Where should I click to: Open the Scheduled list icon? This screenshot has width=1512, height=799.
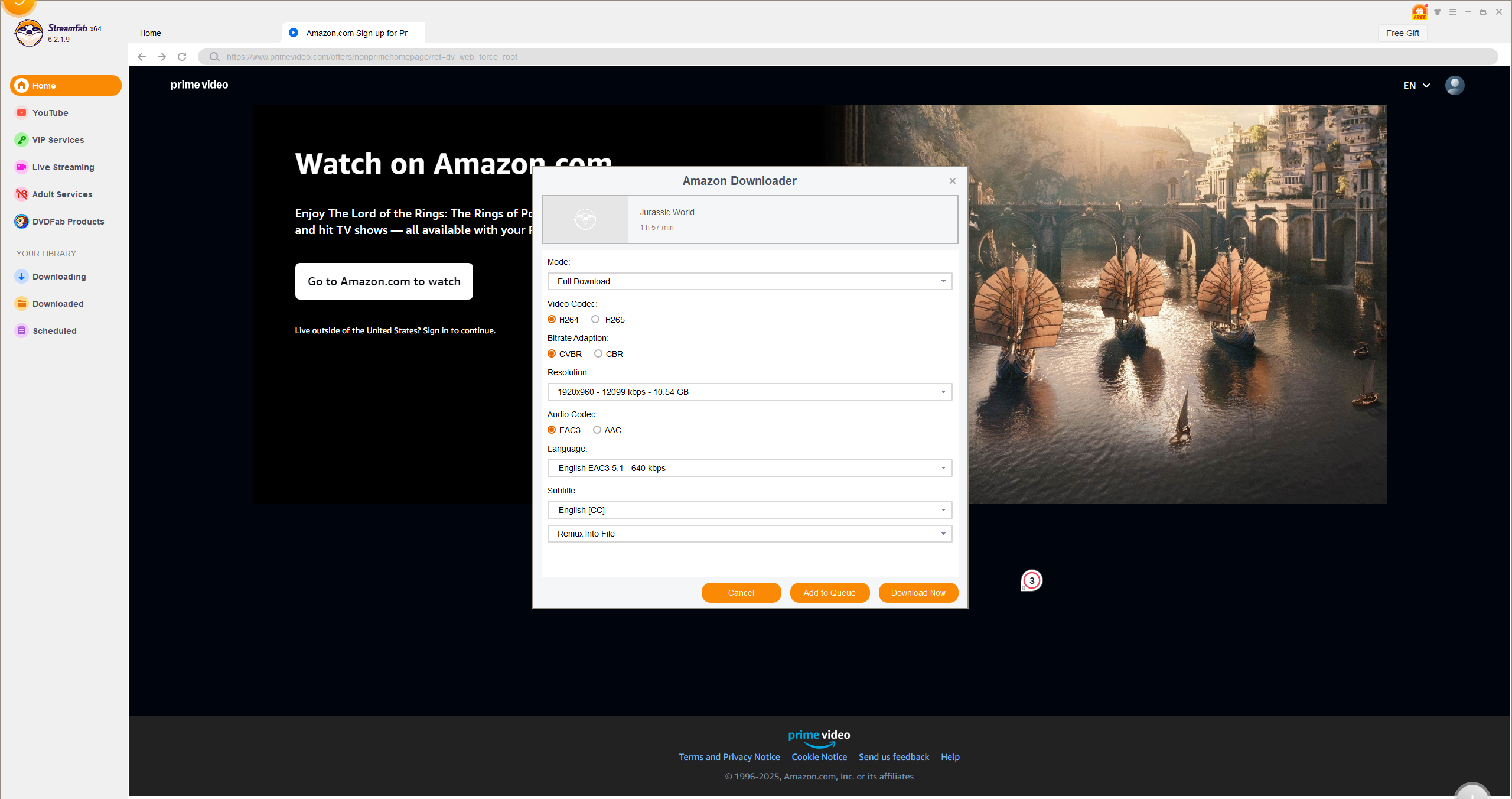click(22, 331)
